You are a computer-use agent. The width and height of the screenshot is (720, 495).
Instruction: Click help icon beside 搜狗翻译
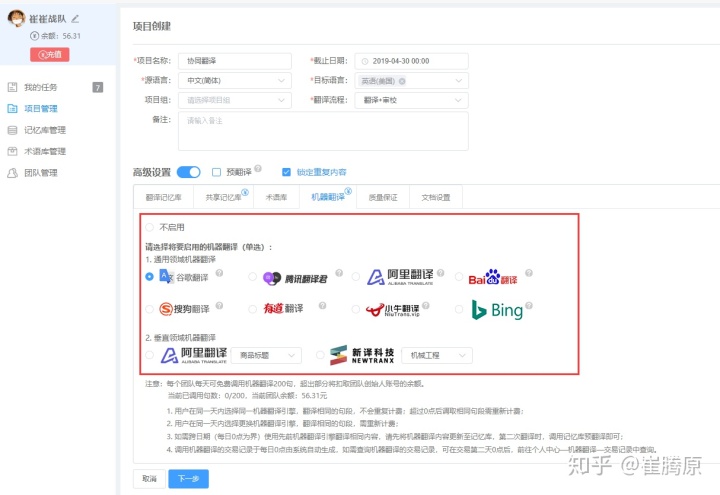coord(219,305)
